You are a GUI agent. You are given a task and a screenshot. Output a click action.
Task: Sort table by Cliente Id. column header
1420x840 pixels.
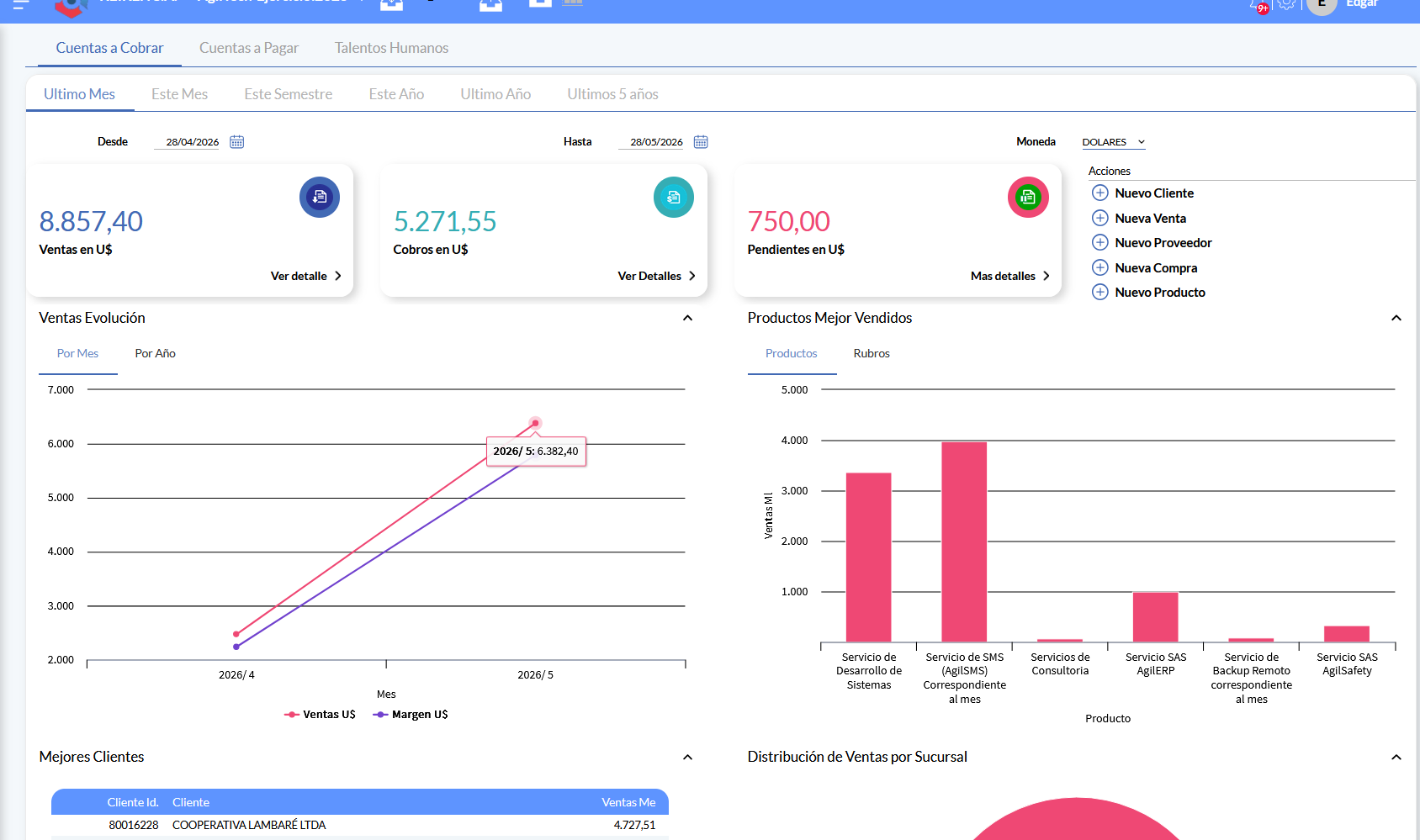point(132,802)
